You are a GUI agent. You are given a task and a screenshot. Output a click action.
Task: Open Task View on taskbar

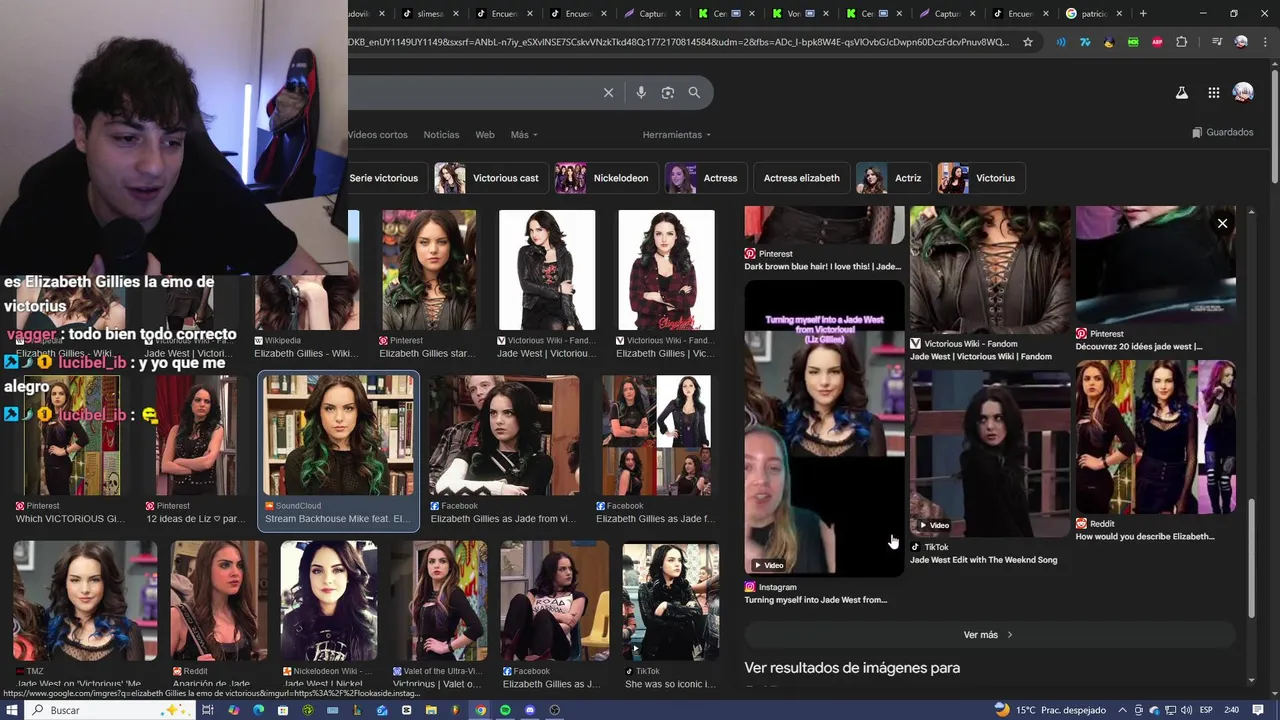(x=208, y=710)
